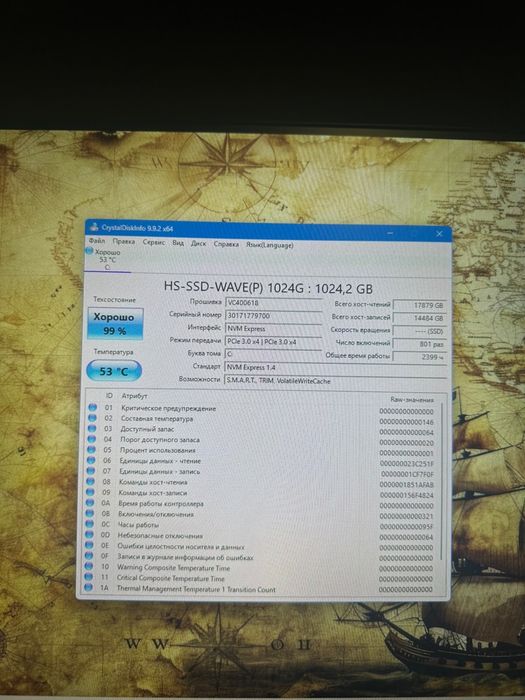Click status circle of 07 Единицы данных - запись

(x=91, y=471)
